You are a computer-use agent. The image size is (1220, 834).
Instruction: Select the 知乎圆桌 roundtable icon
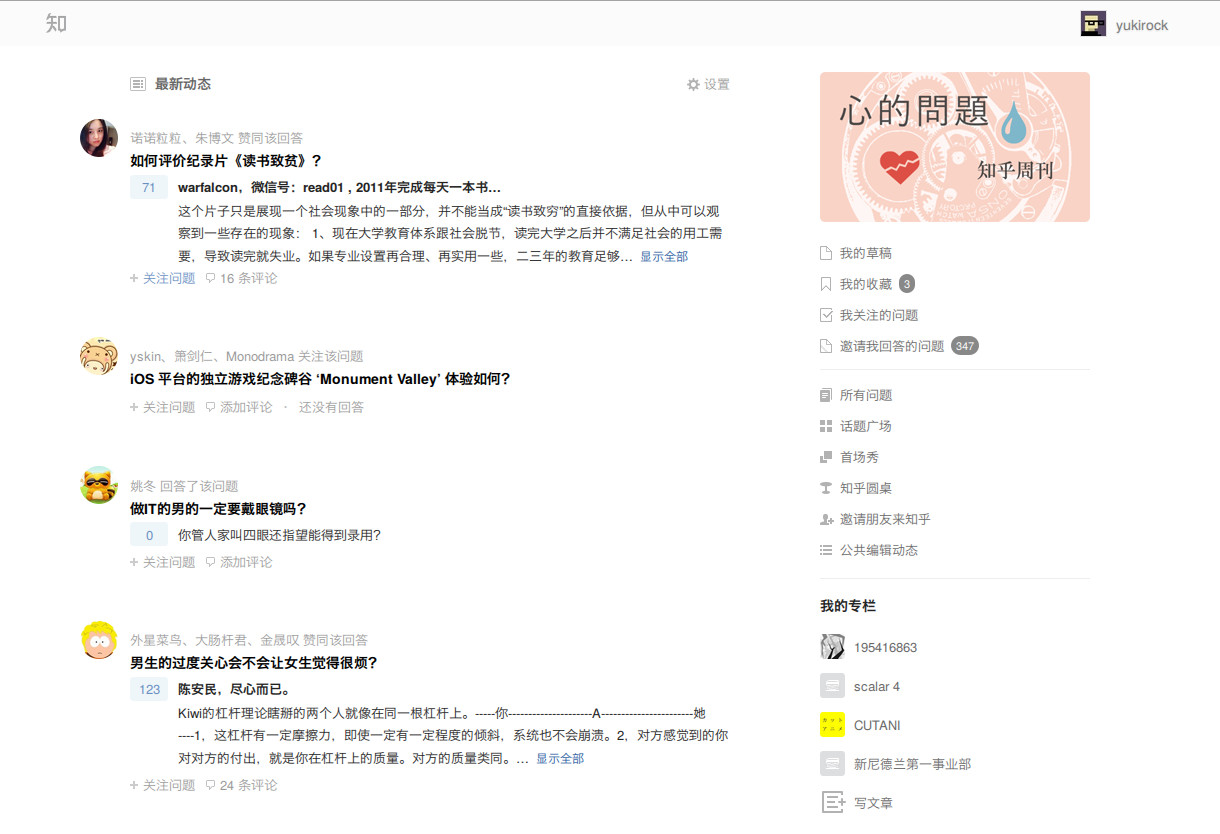(829, 487)
